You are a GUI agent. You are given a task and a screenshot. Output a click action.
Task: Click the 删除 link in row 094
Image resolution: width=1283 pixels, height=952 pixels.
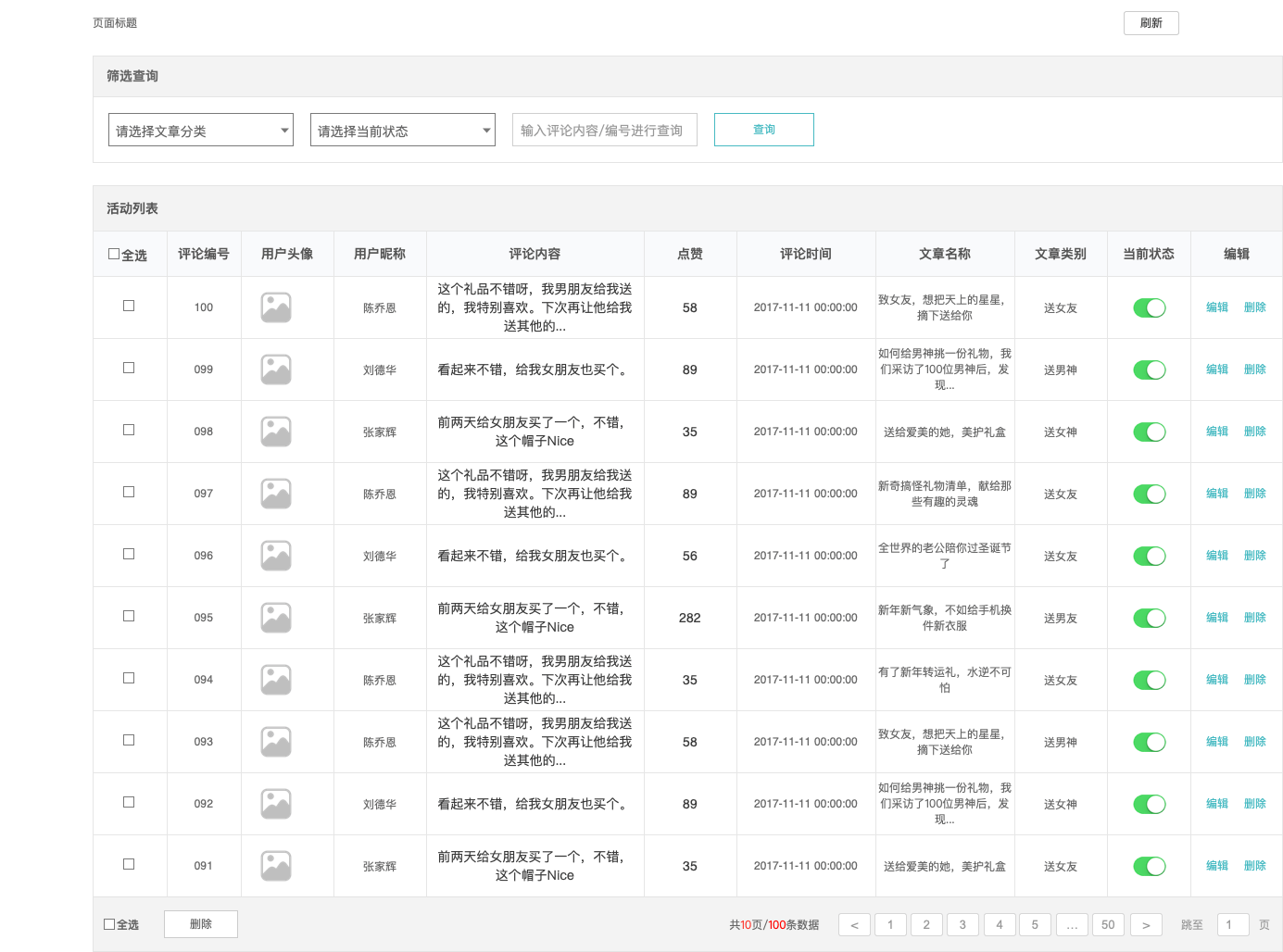click(x=1255, y=679)
